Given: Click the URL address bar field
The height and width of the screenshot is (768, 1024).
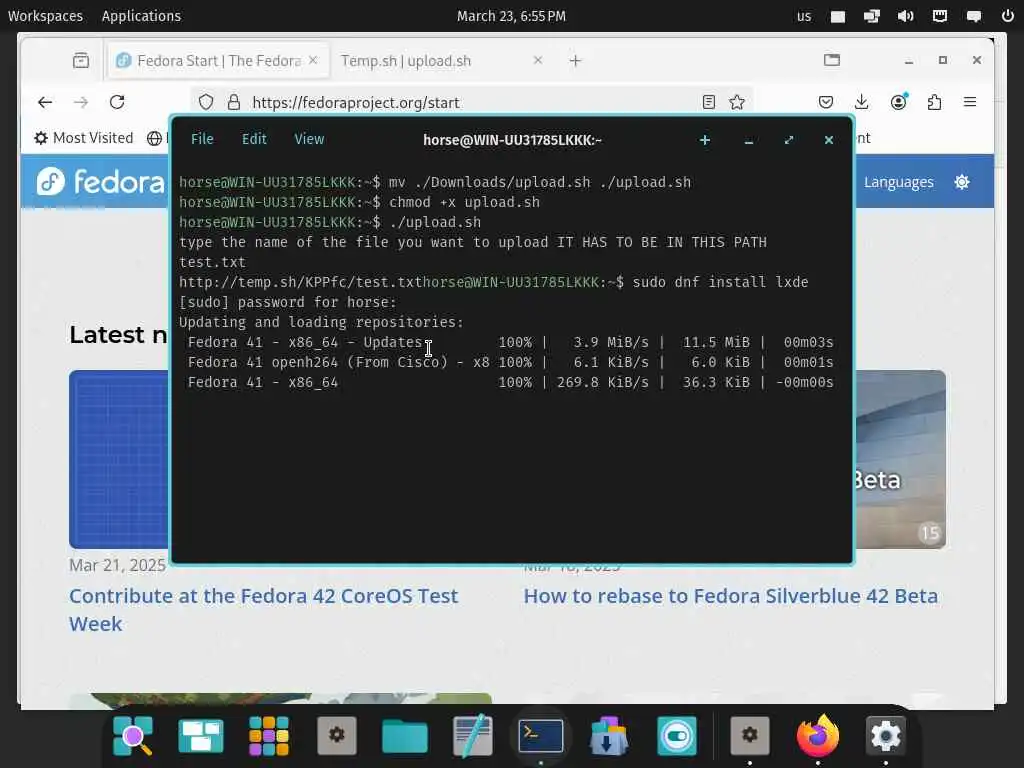Looking at the screenshot, I should 470,103.
